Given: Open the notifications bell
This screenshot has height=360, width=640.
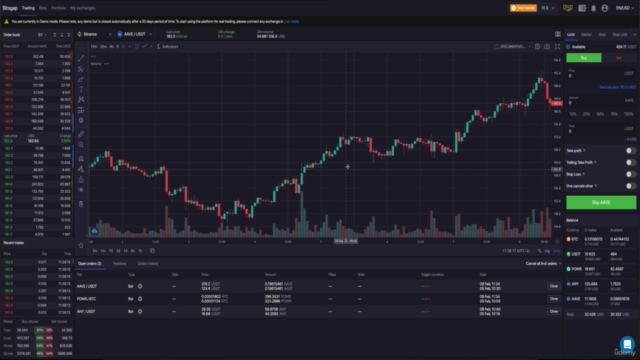Looking at the screenshot, I should coord(593,8).
